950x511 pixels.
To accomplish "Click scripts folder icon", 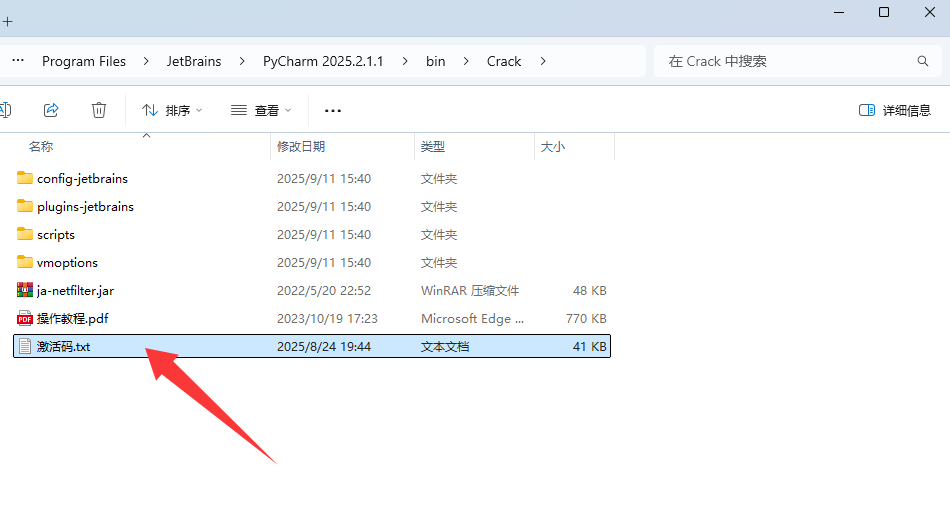I will 25,233.
